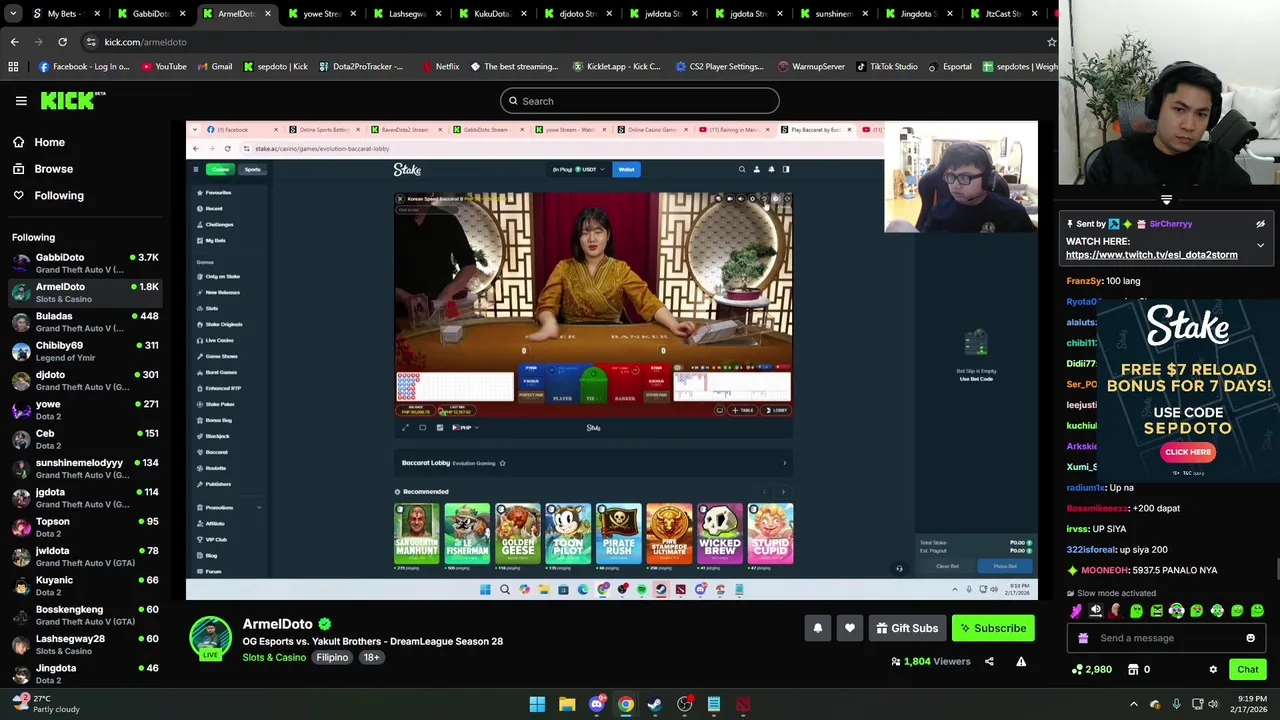Image resolution: width=1280 pixels, height=720 pixels.
Task: Open the TikTok Studio bookmark
Action: pyautogui.click(x=886, y=66)
